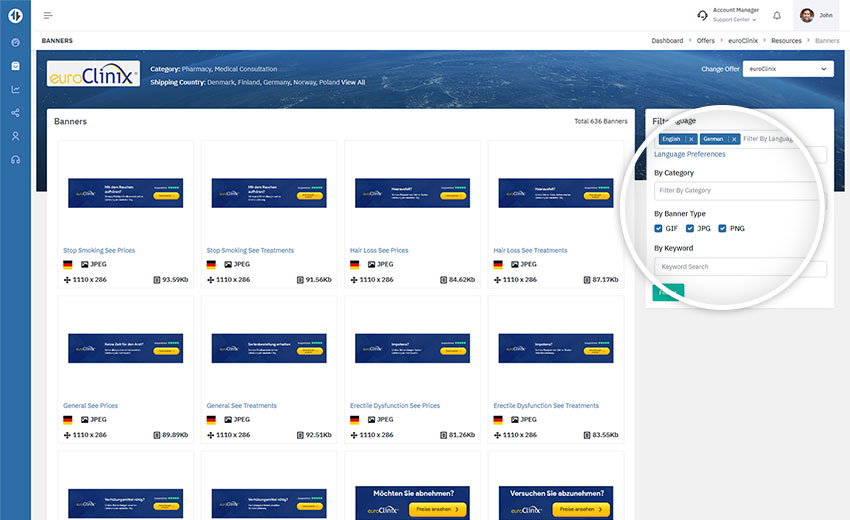Open the Change Offer euroClinix dropdown
This screenshot has width=850, height=520.
point(788,69)
